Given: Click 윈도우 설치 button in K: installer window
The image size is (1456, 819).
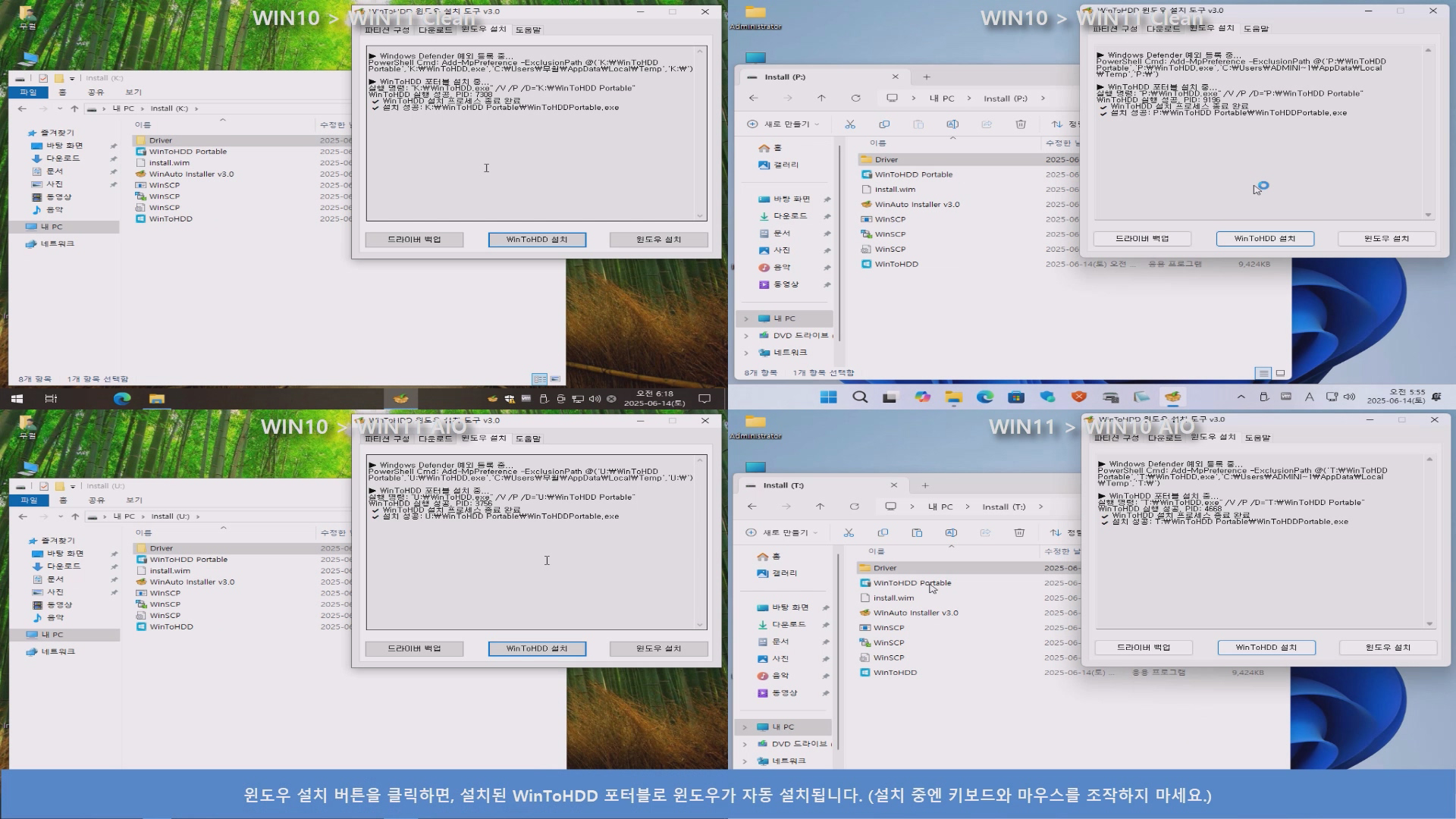Looking at the screenshot, I should coord(658,240).
